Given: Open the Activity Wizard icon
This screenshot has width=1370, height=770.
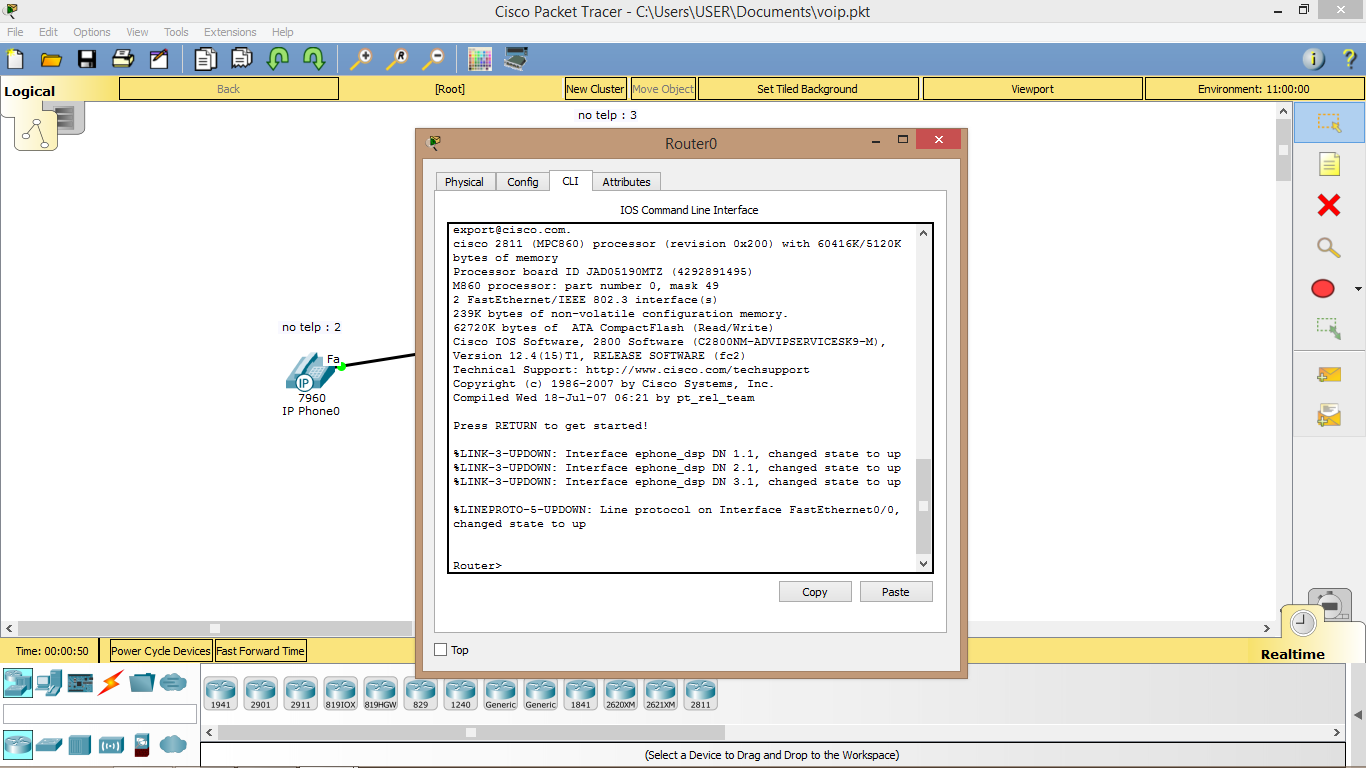Looking at the screenshot, I should [x=159, y=59].
